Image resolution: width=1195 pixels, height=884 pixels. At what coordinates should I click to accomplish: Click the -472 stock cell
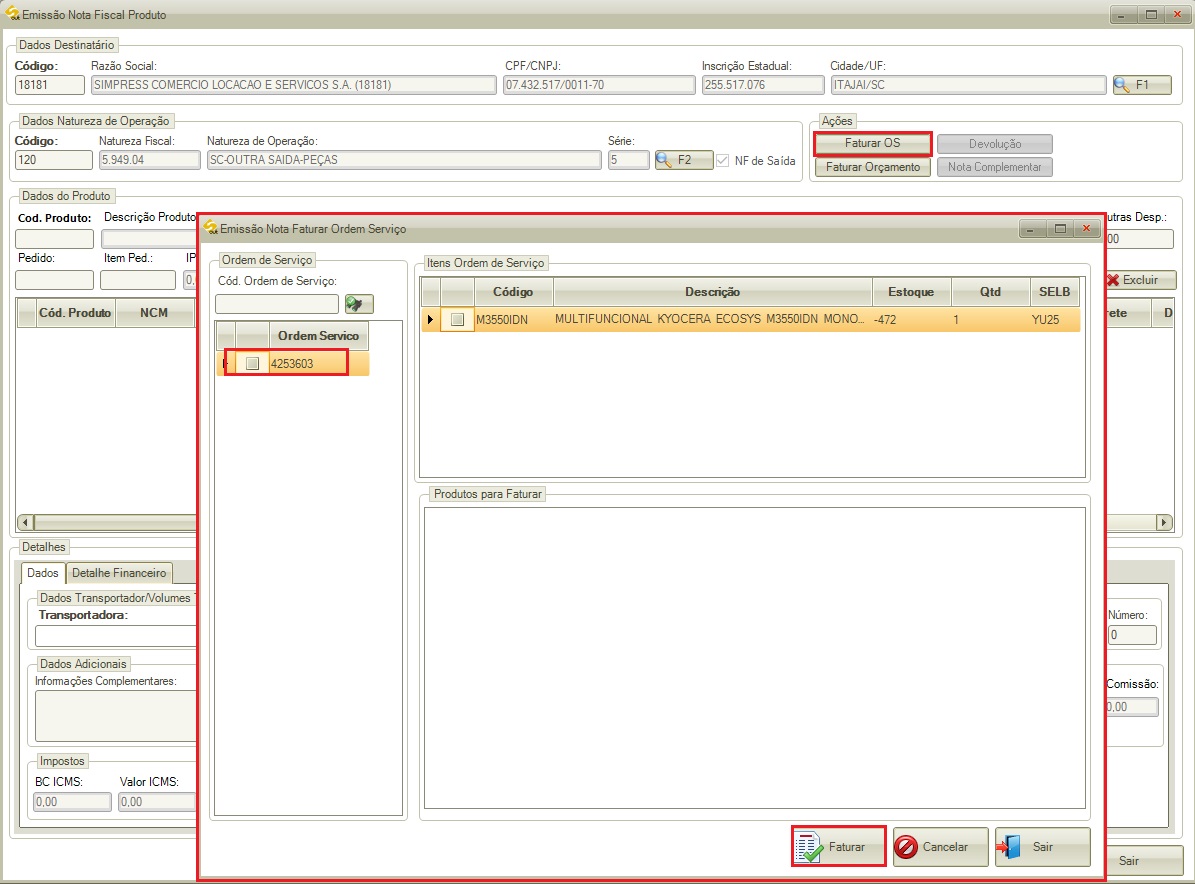click(911, 319)
